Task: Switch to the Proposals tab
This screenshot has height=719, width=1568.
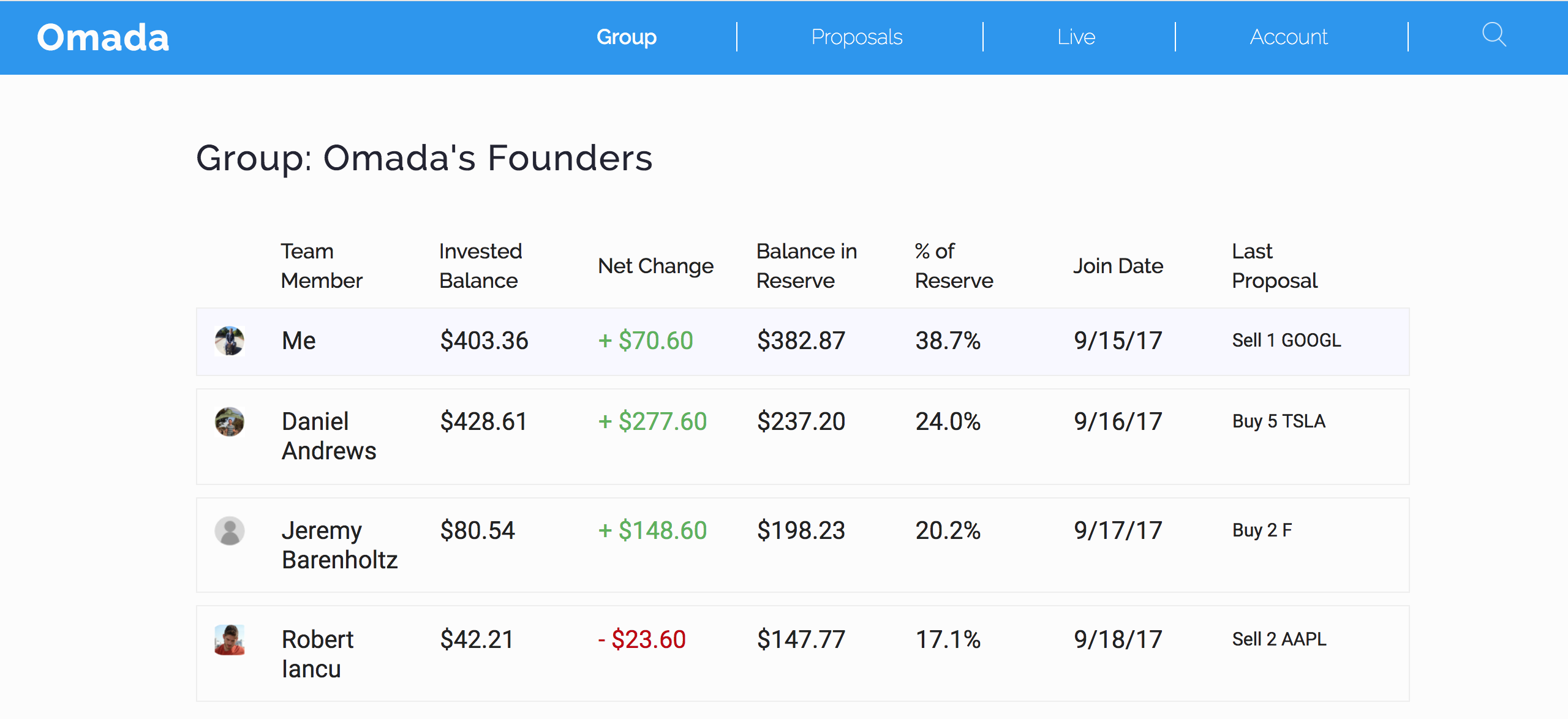Action: pyautogui.click(x=856, y=37)
